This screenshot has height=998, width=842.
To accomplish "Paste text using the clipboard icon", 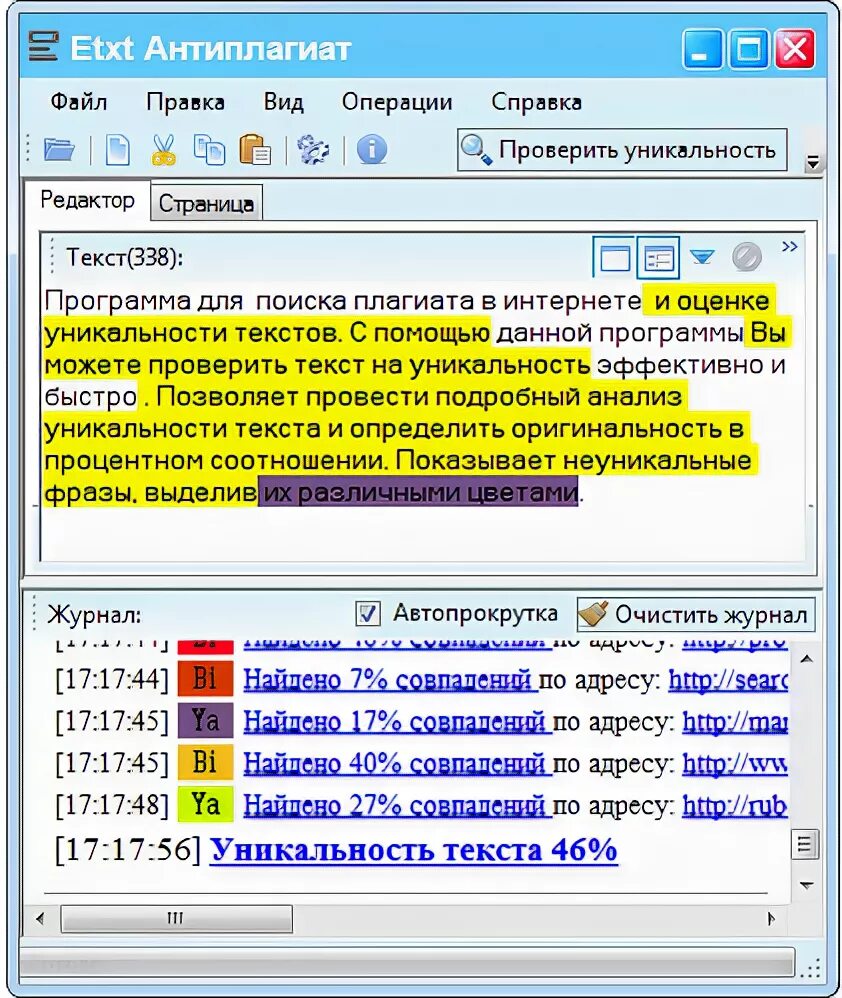I will point(255,150).
